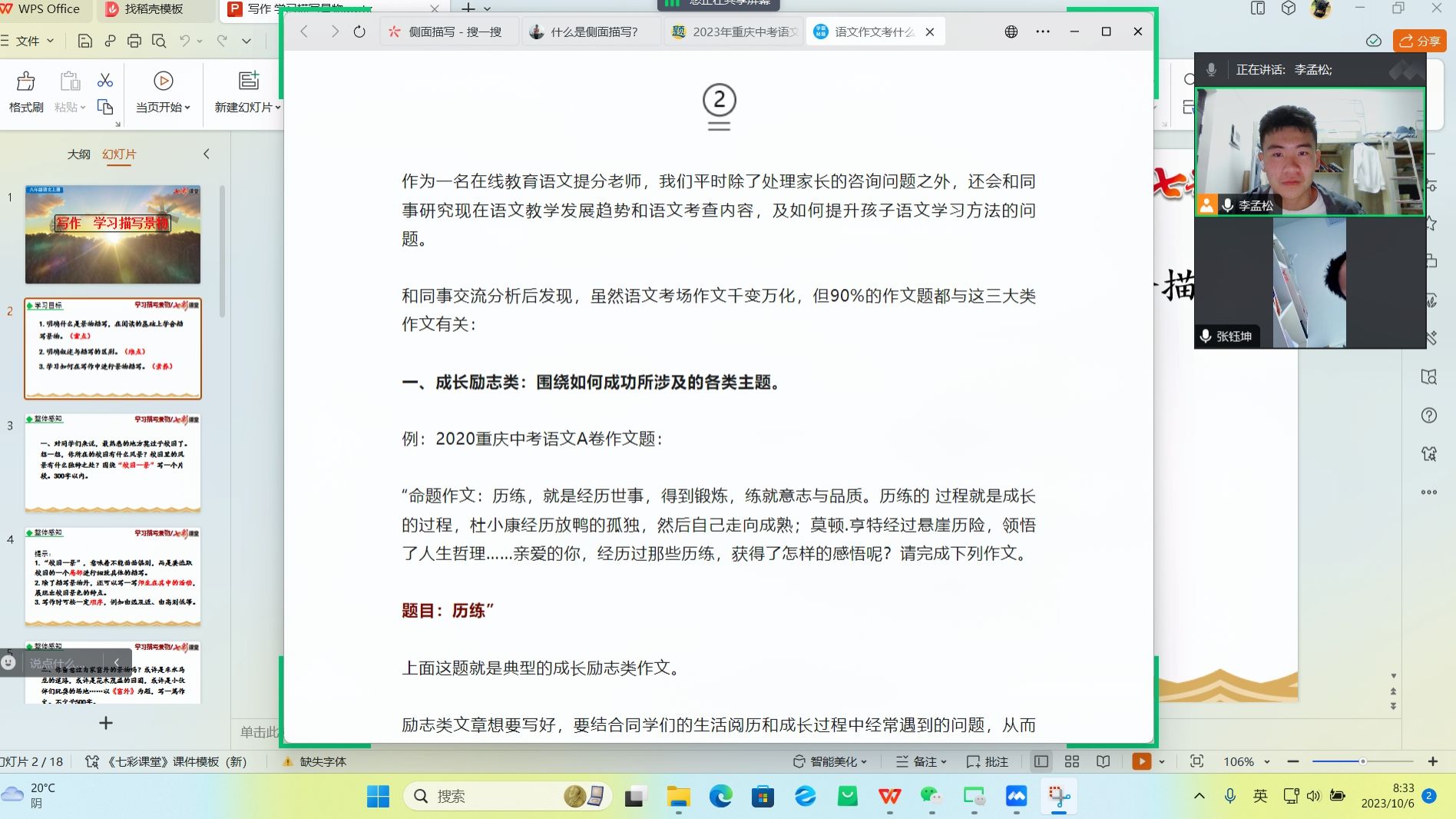Expand the 智能美化 dropdown
Screen dimensions: 1456x819
(830, 761)
